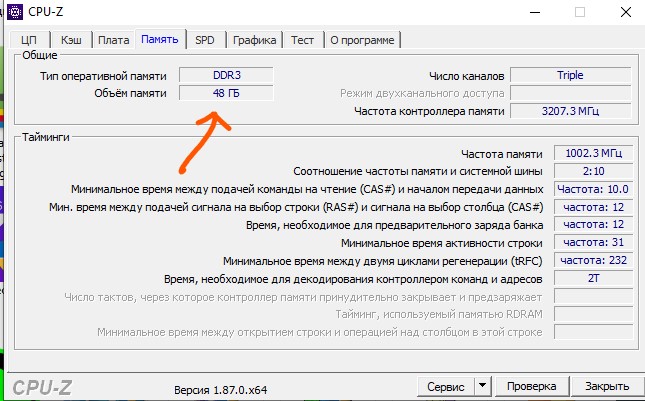Image resolution: width=645 pixels, height=401 pixels.
Task: Switch to the SPD tab
Action: click(205, 40)
